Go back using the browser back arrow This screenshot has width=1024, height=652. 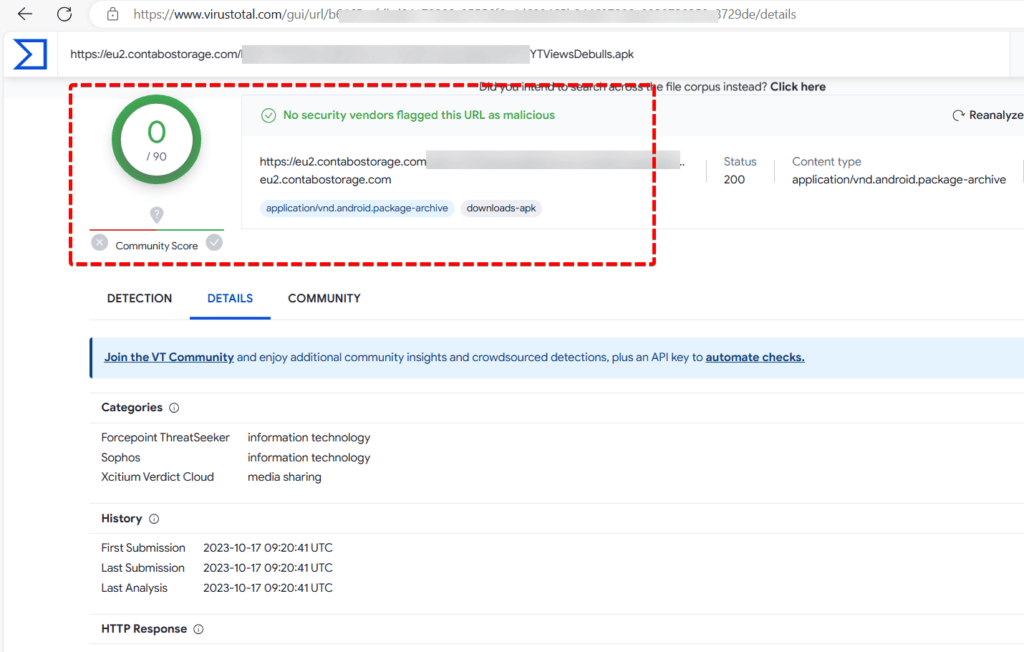25,14
